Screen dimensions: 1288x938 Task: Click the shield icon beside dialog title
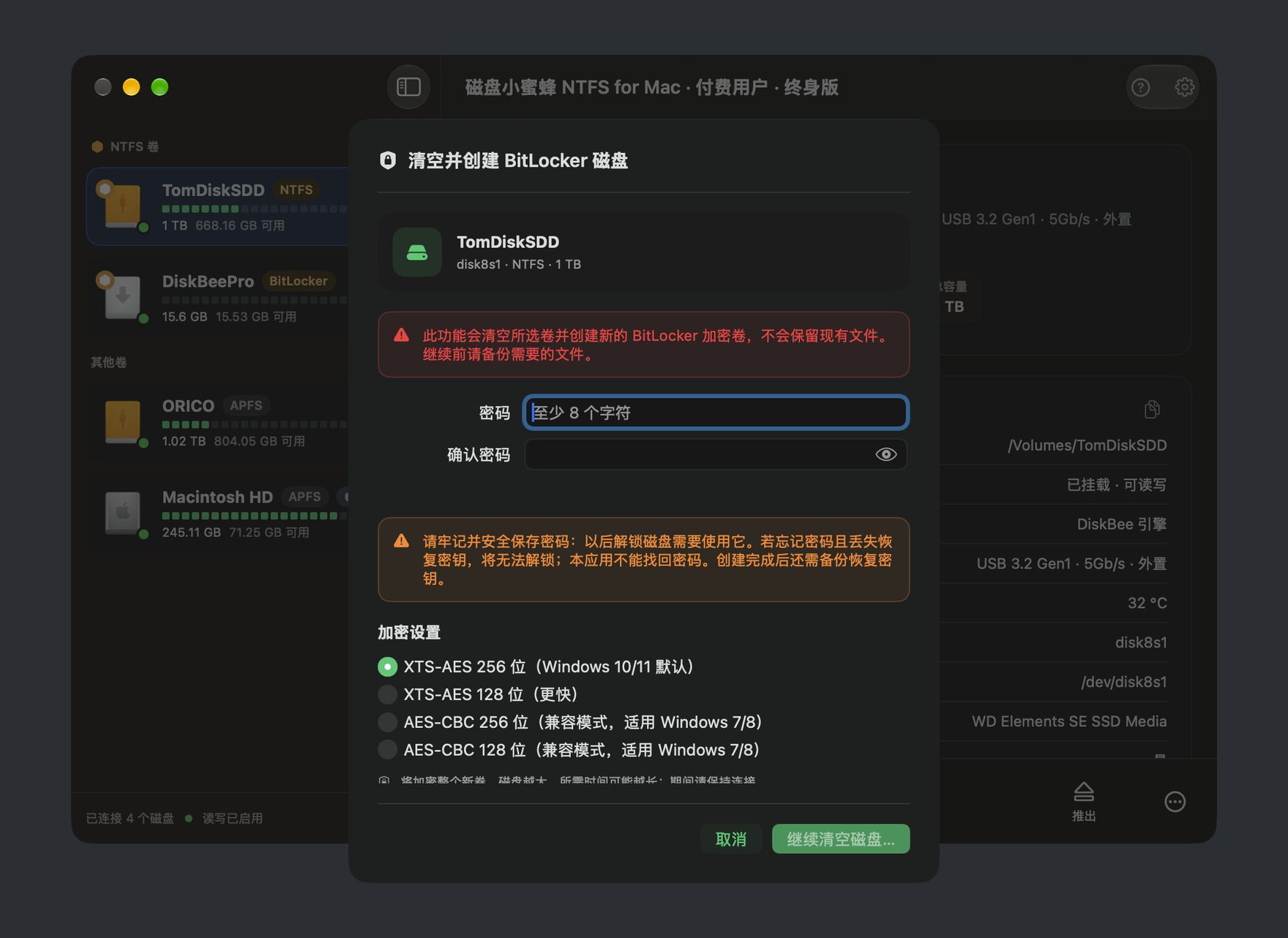(388, 160)
